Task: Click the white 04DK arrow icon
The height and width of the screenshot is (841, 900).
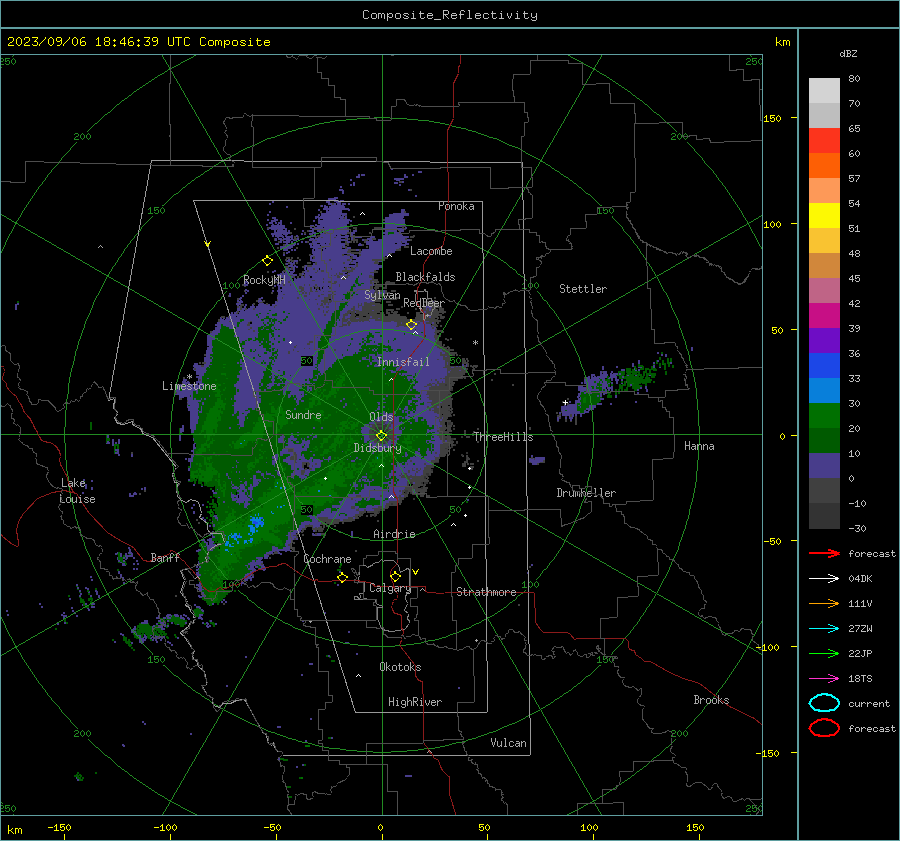Action: pos(824,579)
